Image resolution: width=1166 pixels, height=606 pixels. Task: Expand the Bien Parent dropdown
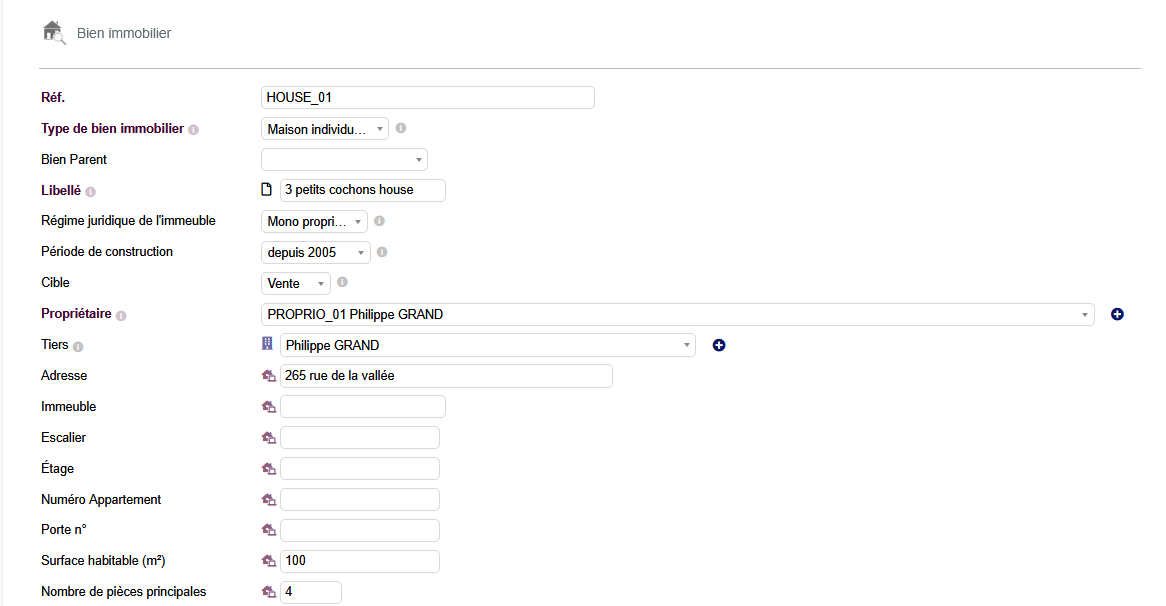[344, 160]
